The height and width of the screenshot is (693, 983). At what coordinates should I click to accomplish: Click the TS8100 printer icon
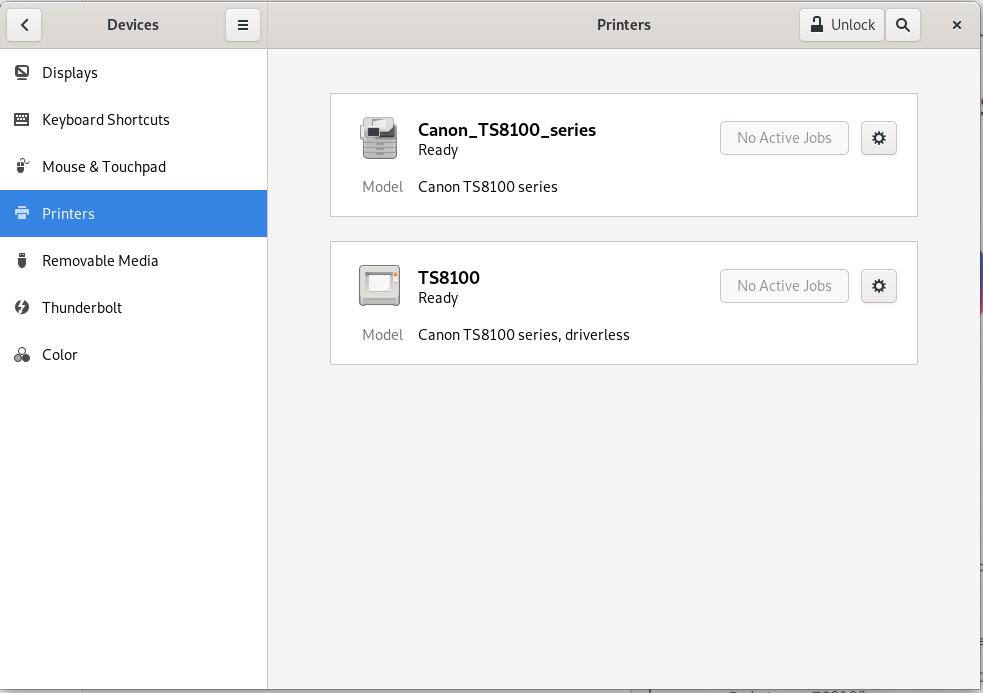pos(379,286)
